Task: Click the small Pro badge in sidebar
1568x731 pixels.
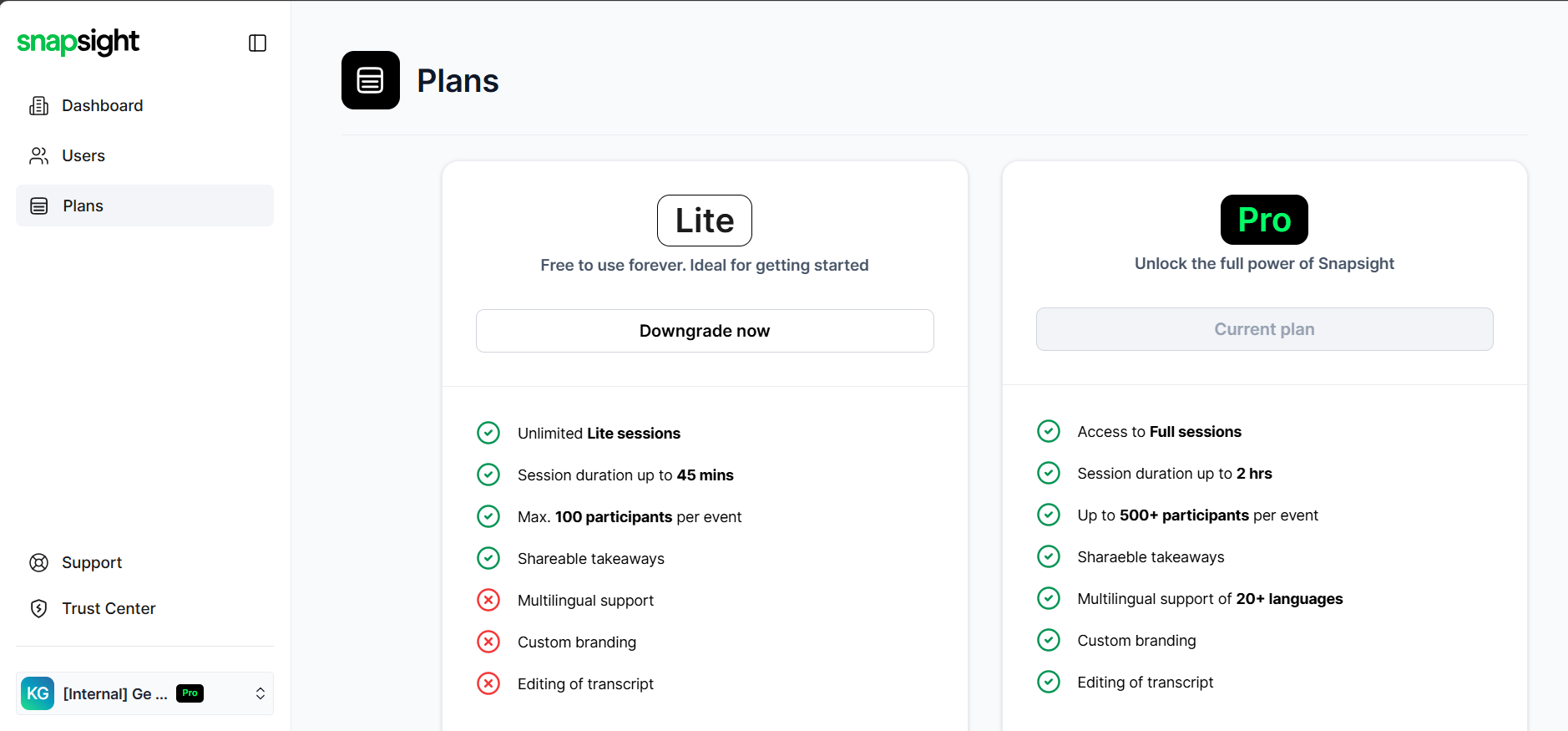Action: point(190,693)
